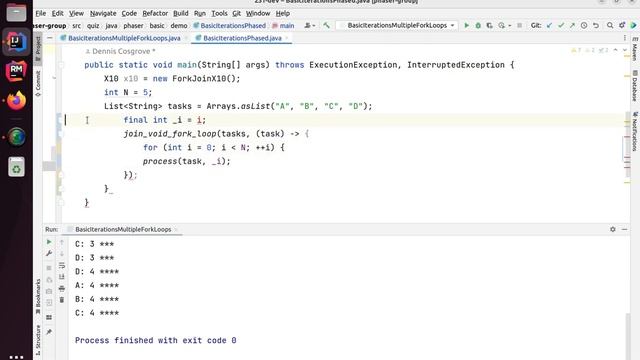The height and width of the screenshot is (360, 640).
Task: Click the Build project hammer icon
Action: (x=326, y=25)
